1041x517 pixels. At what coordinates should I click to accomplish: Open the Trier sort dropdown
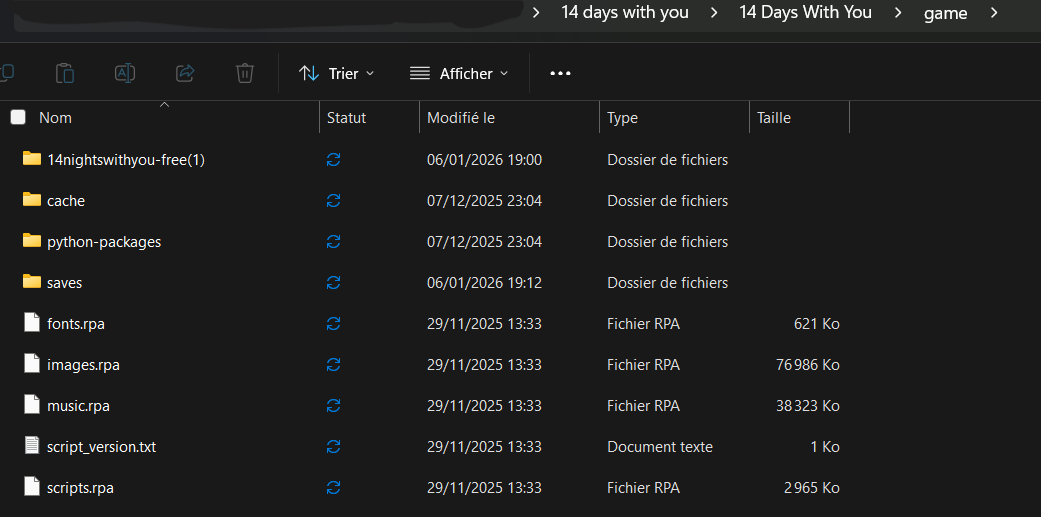pyautogui.click(x=337, y=73)
